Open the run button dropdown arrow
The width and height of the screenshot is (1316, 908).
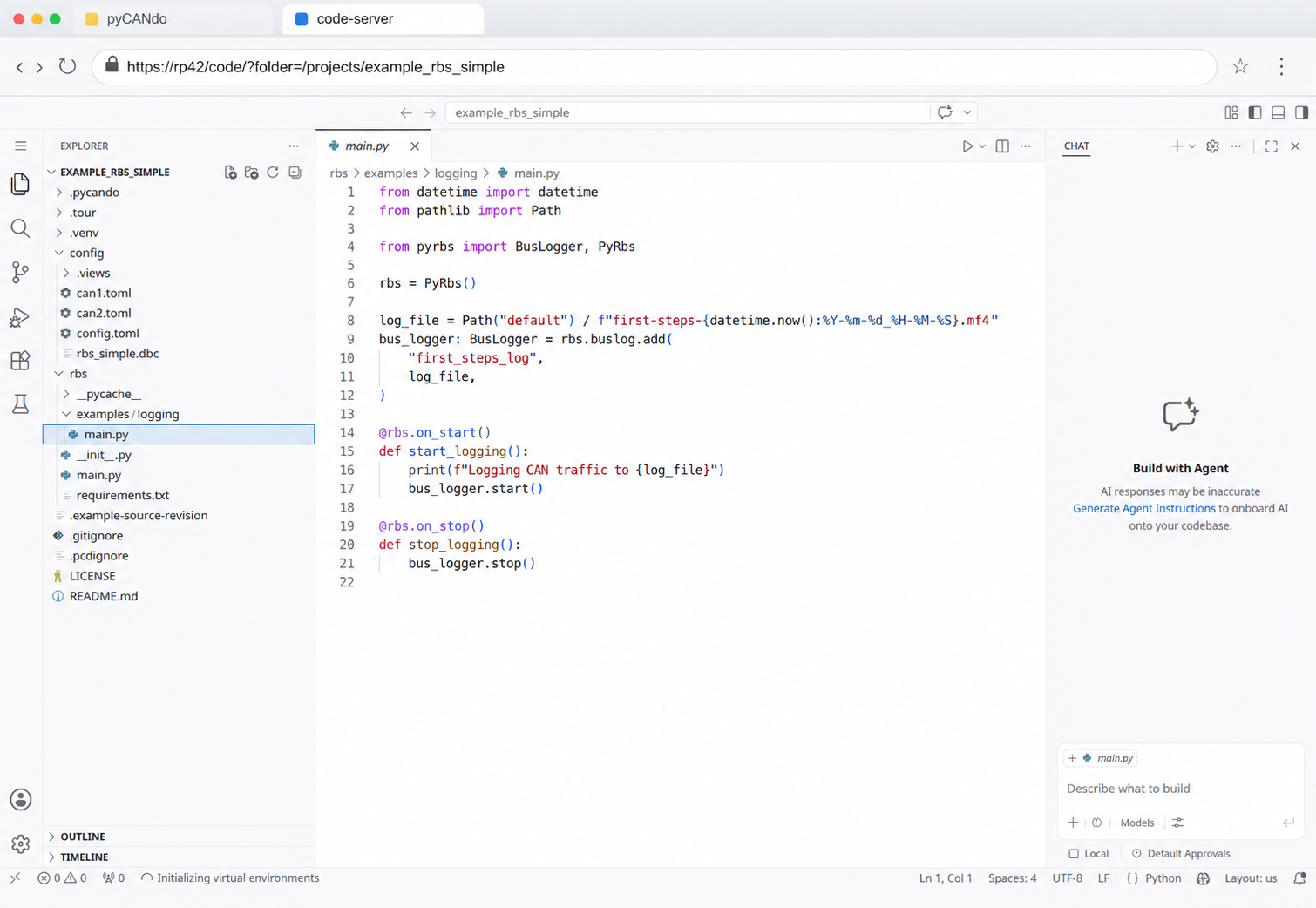click(x=982, y=146)
